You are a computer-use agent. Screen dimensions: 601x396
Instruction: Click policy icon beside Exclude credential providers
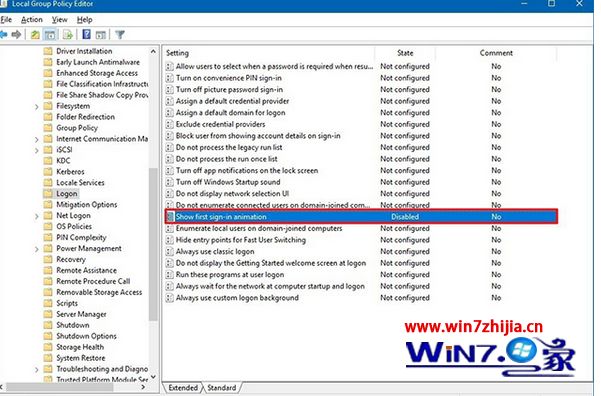pyautogui.click(x=169, y=124)
